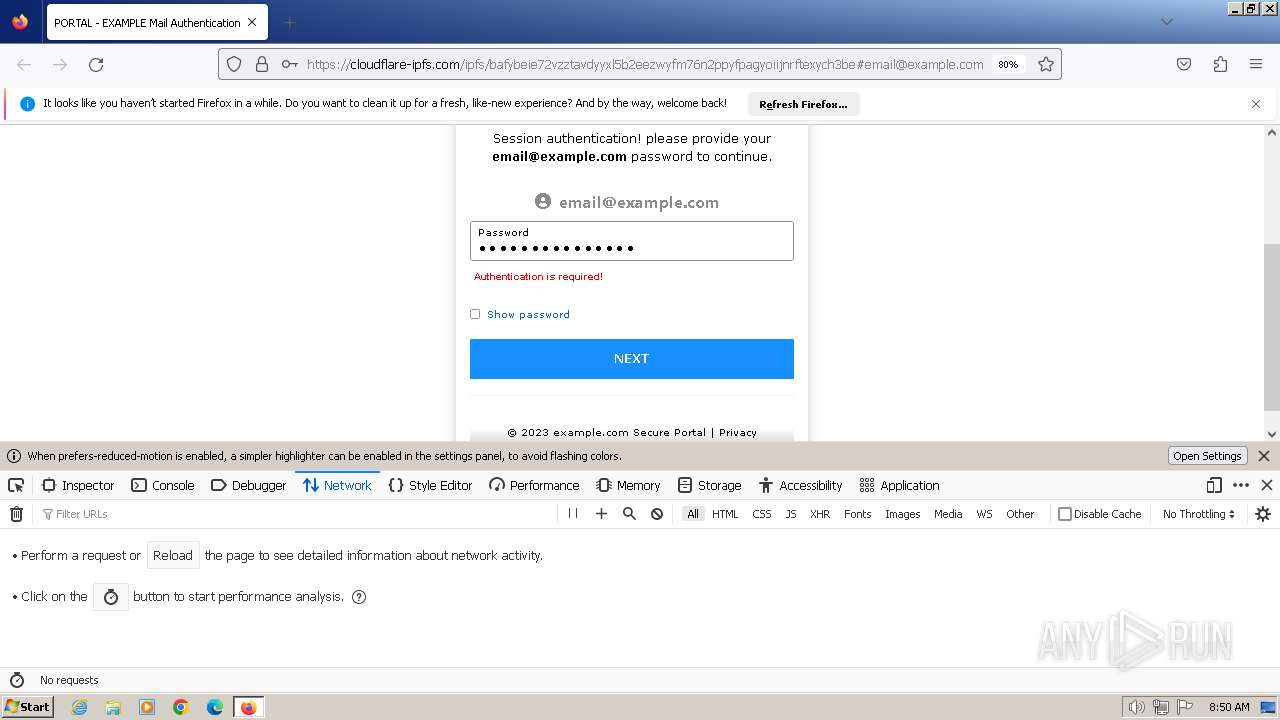Open Firefox hamburger application menu
Screen dimensions: 1280x720
1256,64
